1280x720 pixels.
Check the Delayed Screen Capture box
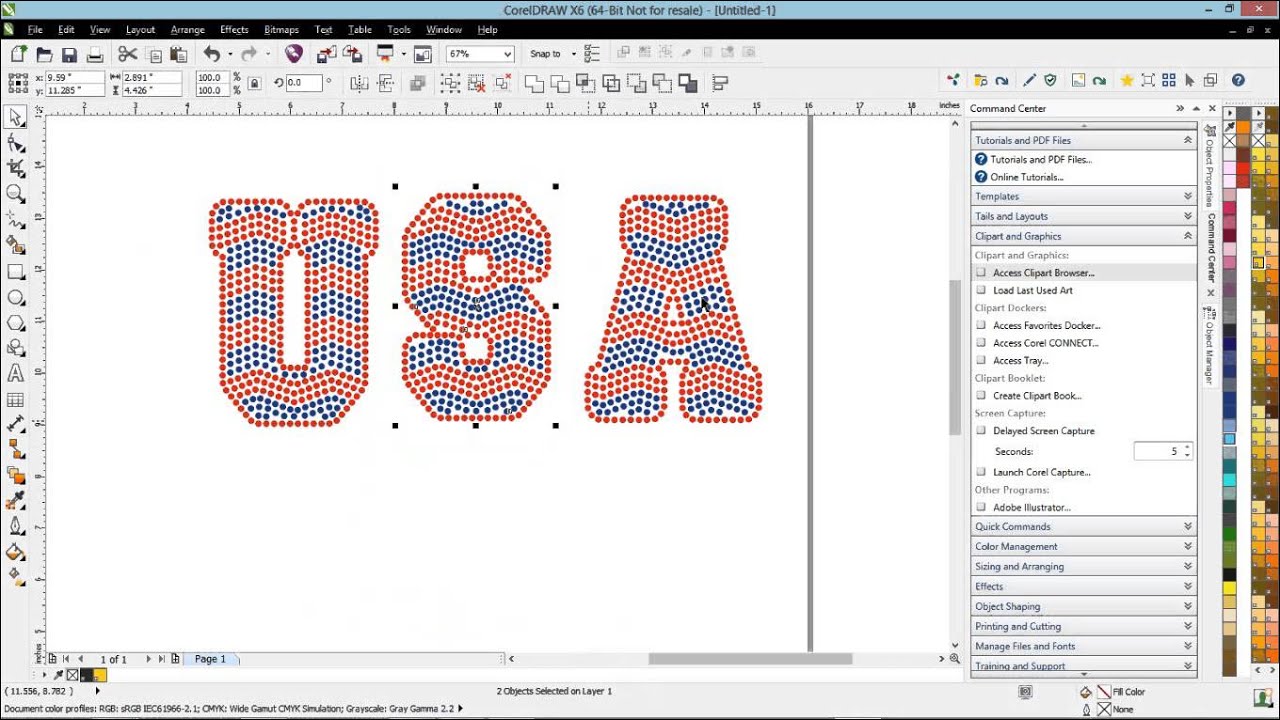(981, 430)
